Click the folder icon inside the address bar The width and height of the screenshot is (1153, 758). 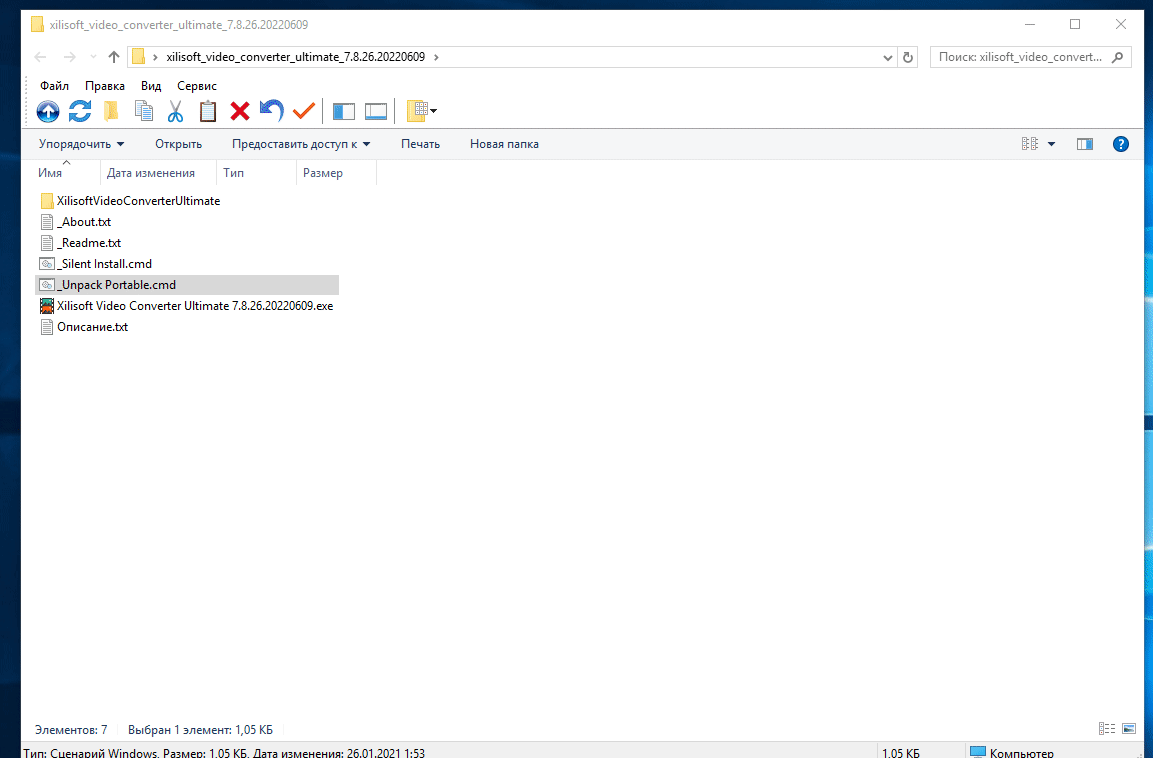pyautogui.click(x=138, y=57)
